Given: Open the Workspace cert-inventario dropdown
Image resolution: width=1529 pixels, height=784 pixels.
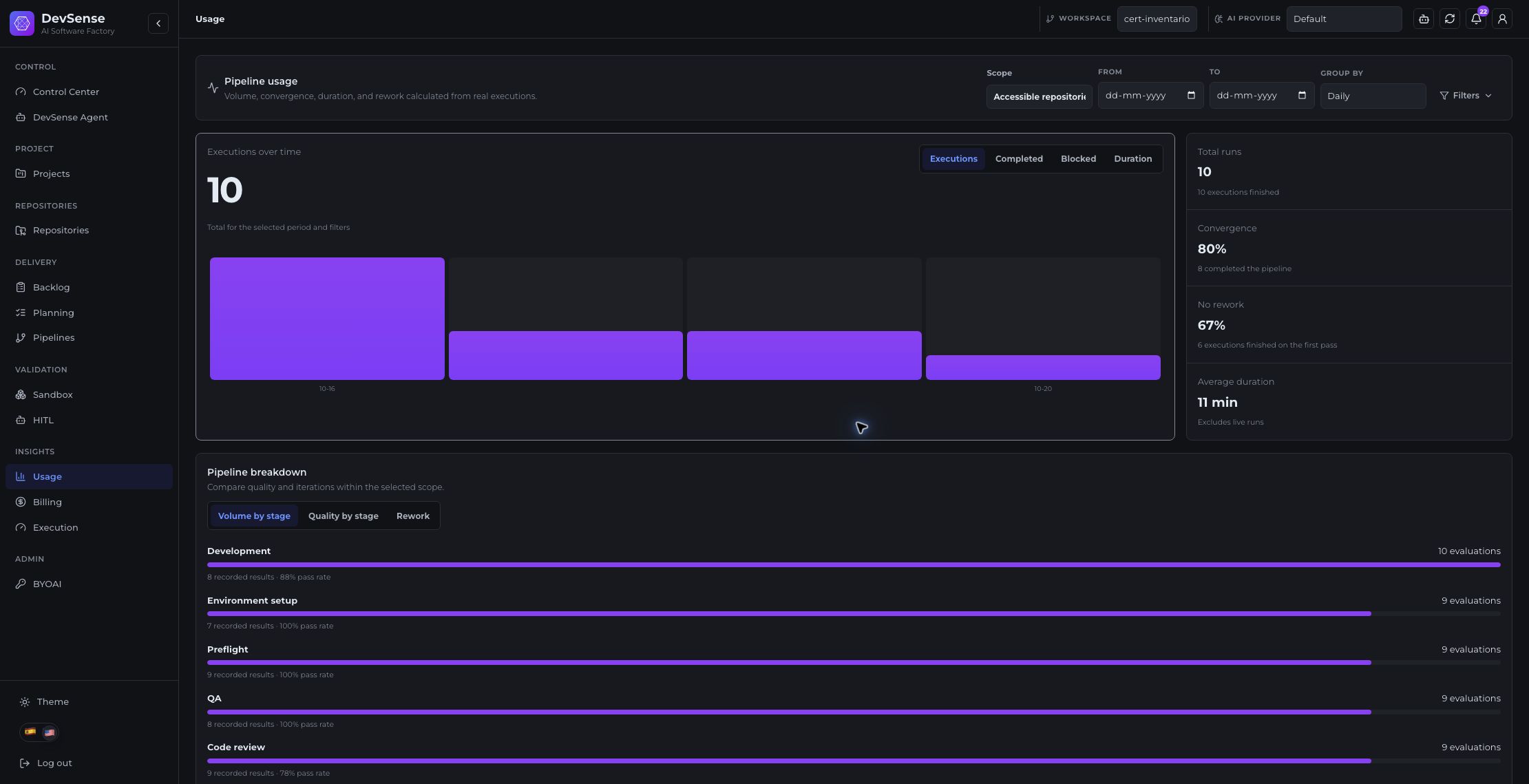Looking at the screenshot, I should [x=1157, y=19].
